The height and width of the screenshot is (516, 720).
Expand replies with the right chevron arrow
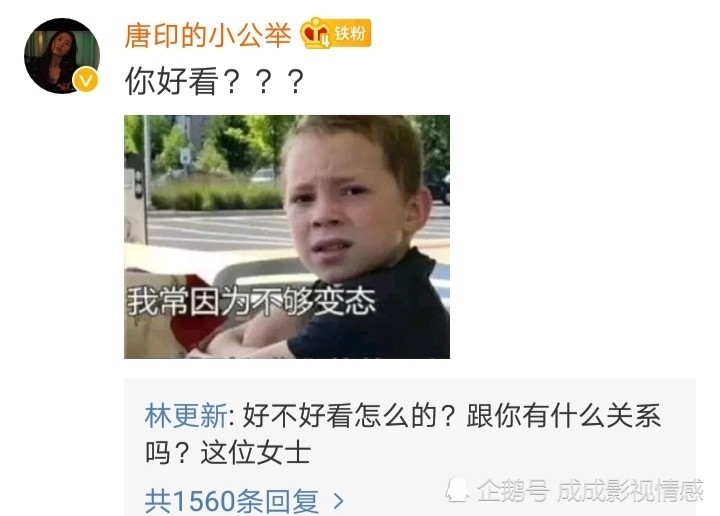pos(338,501)
